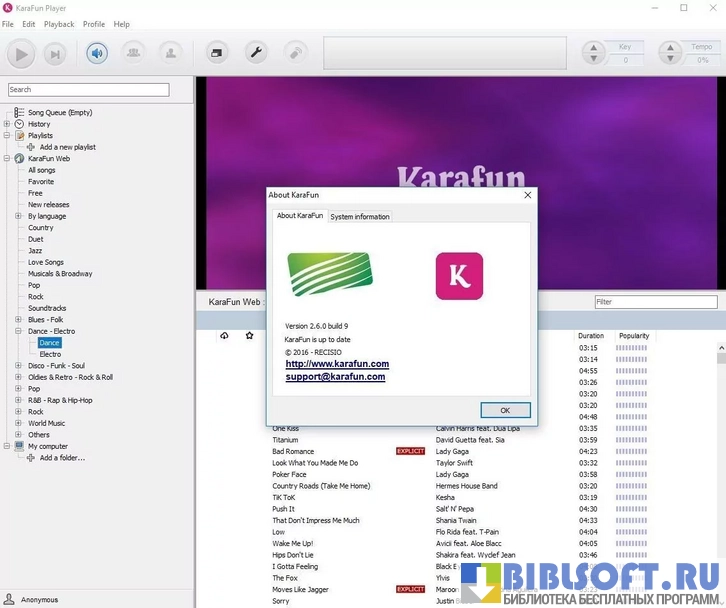Open the Playback menu
The width and height of the screenshot is (726, 608).
(59, 24)
